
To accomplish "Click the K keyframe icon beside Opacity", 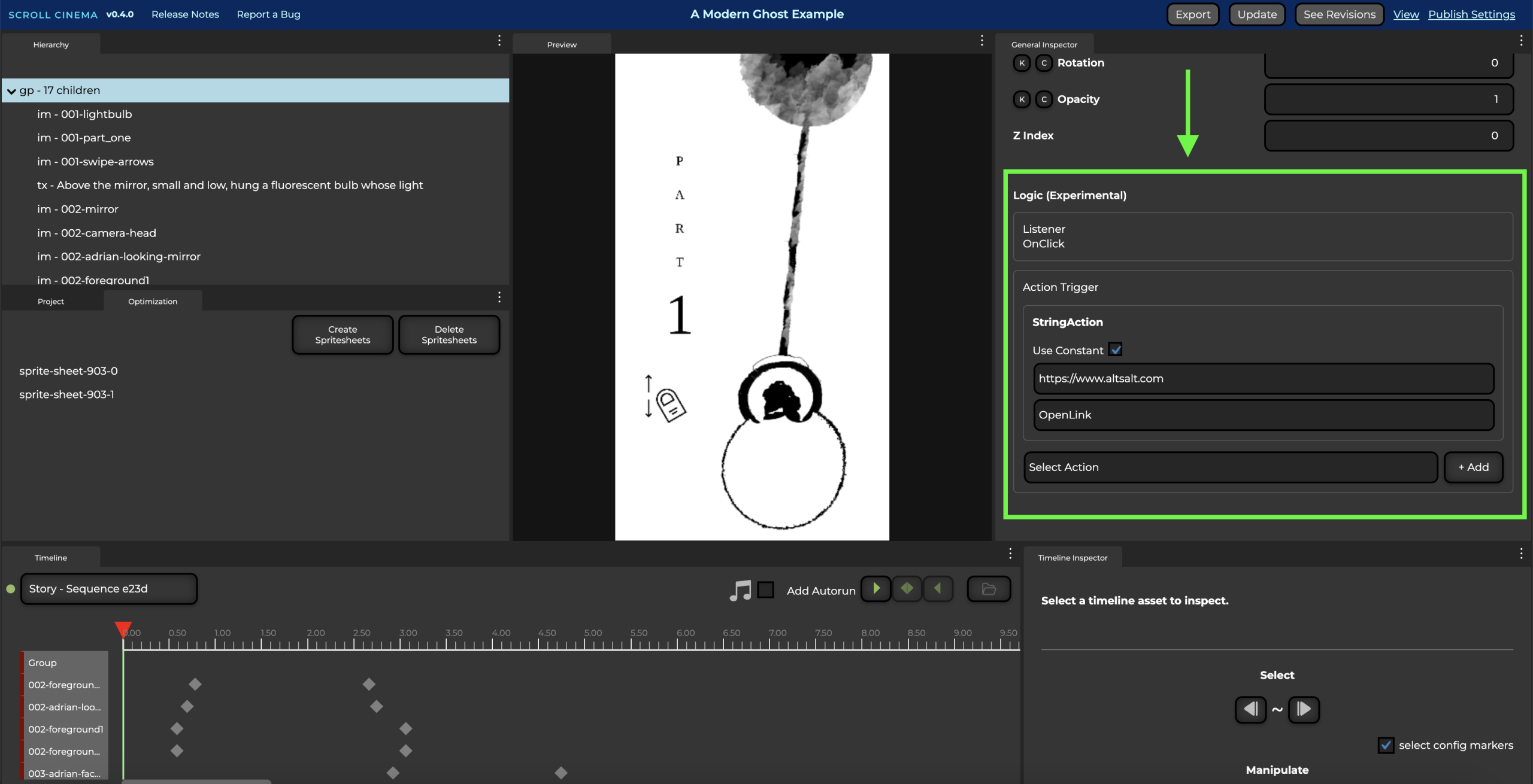I will tap(1022, 99).
